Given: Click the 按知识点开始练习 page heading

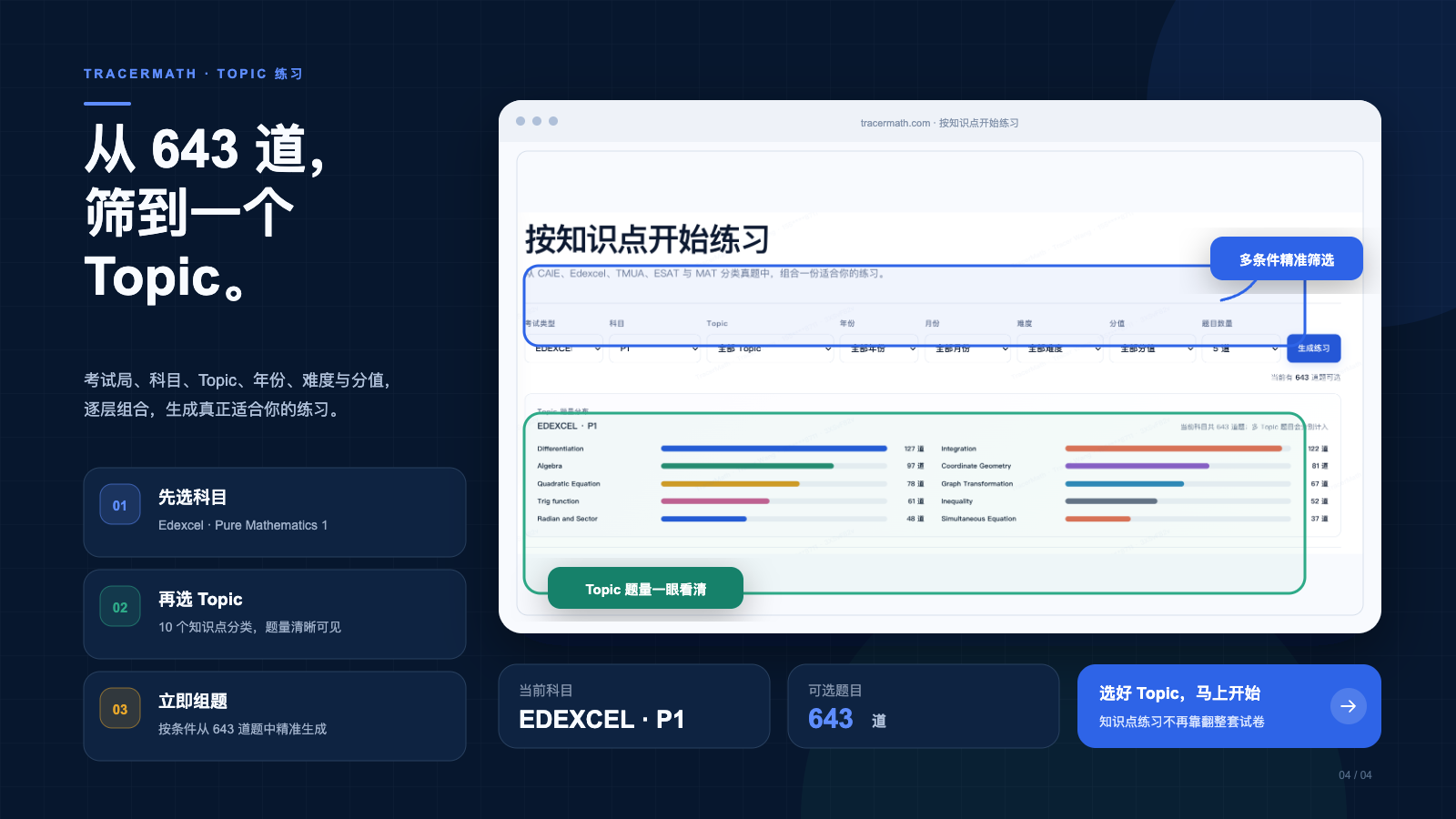Looking at the screenshot, I should pos(648,239).
